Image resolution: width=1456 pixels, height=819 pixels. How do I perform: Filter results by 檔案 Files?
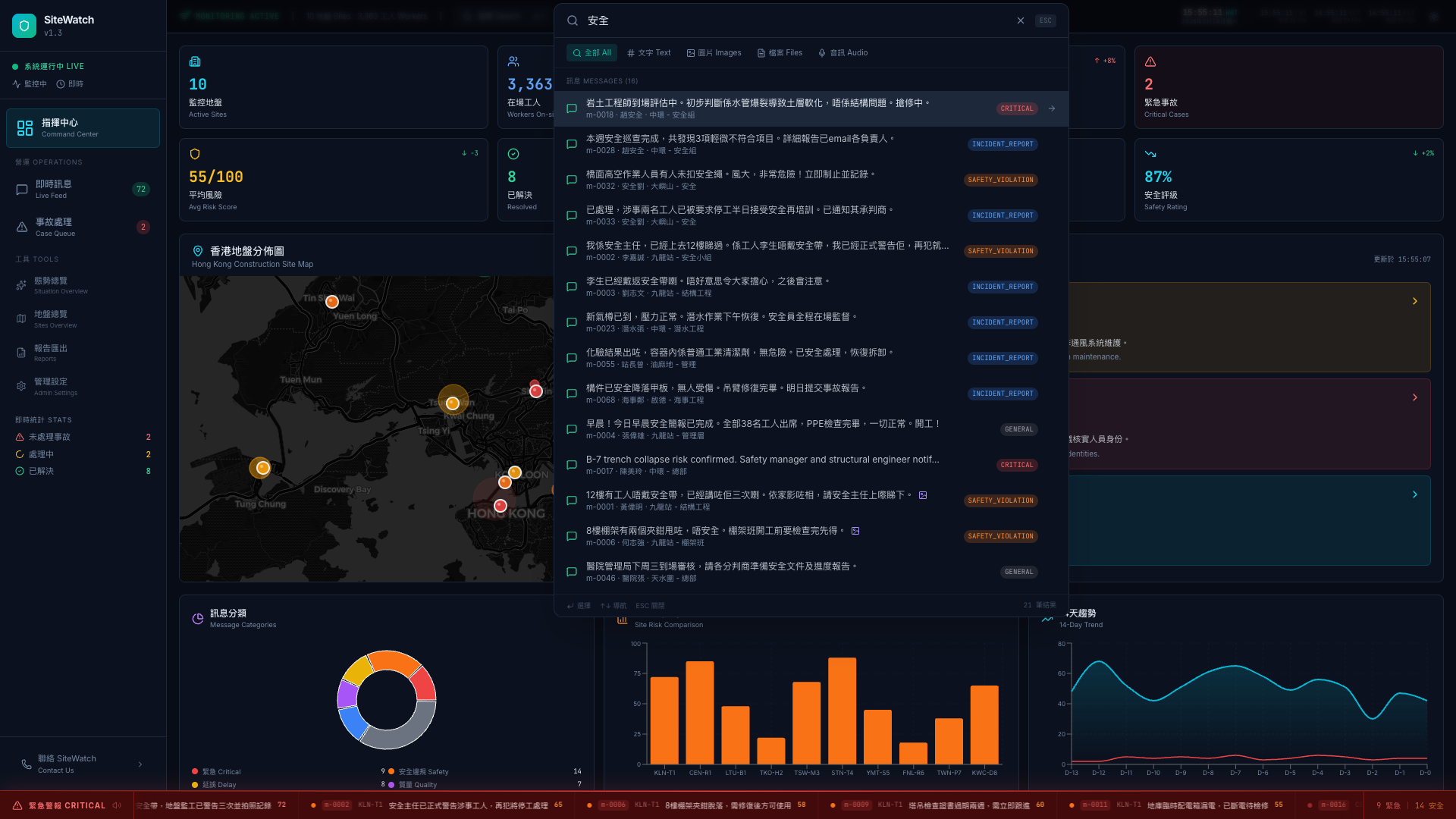coord(780,53)
